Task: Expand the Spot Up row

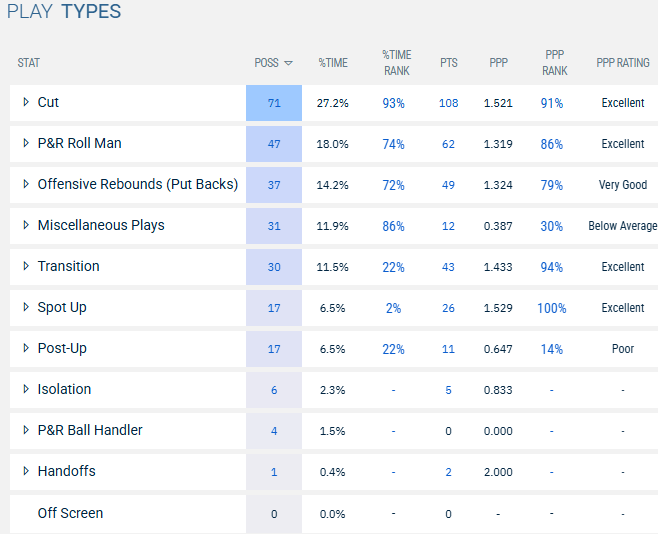Action: 26,307
